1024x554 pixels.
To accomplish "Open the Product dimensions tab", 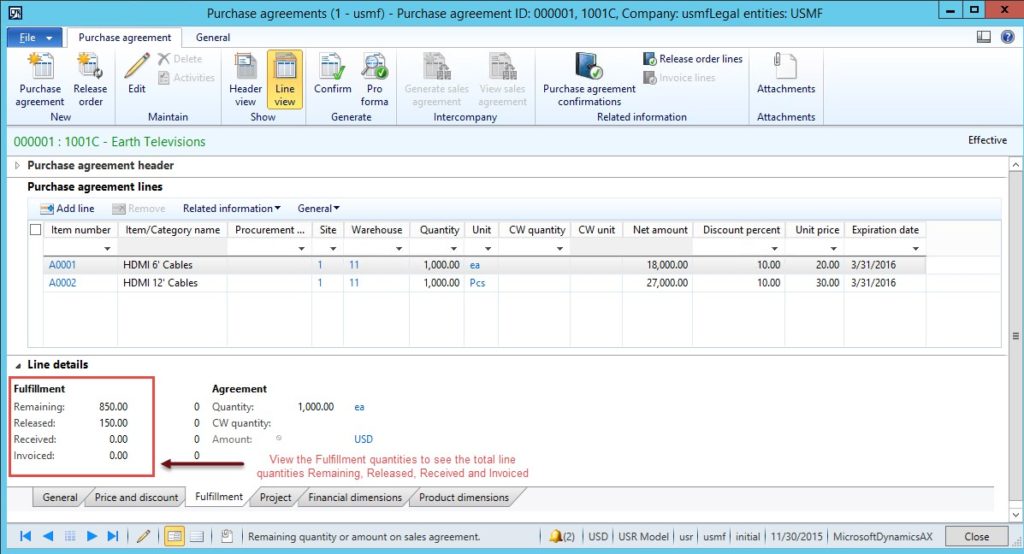I will coord(464,497).
